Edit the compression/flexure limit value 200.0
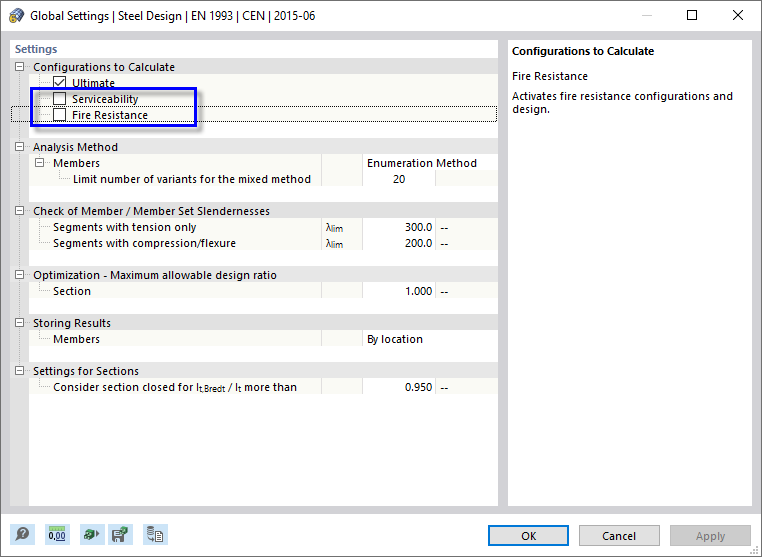This screenshot has width=762, height=557. [399, 243]
